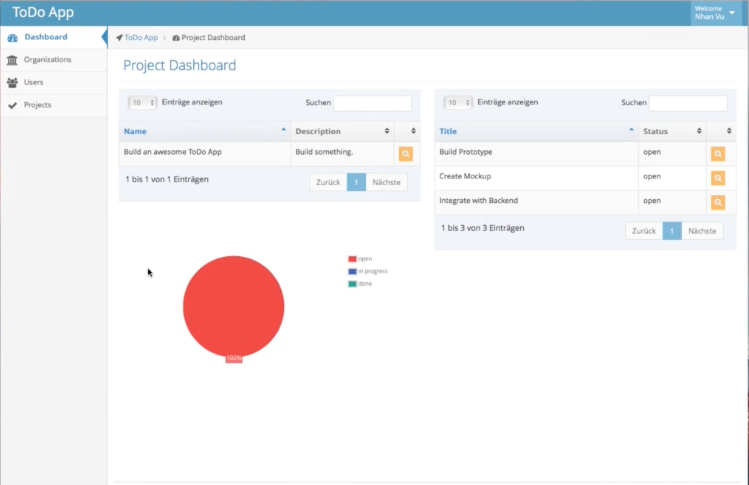Click Nächste button under projects table
The height and width of the screenshot is (485, 749).
pyautogui.click(x=386, y=183)
